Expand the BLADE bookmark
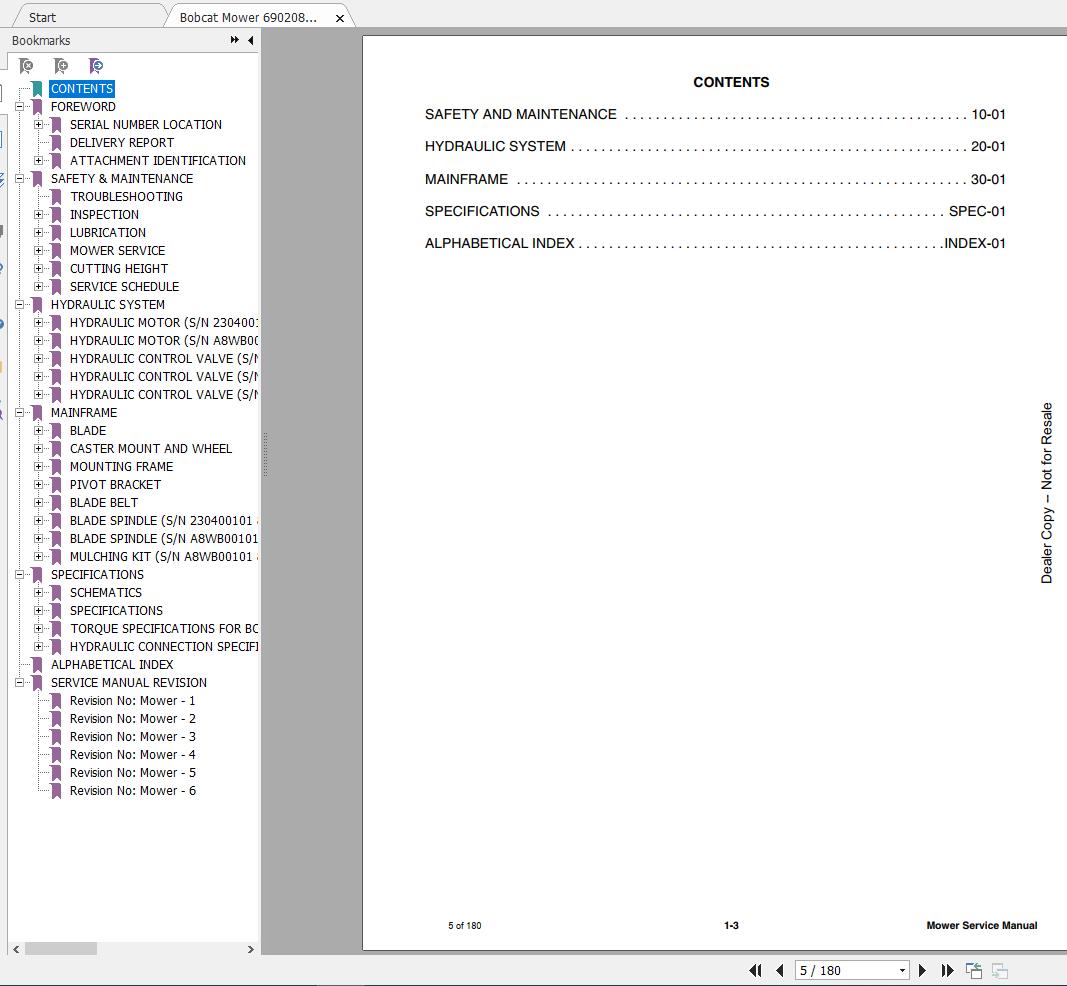The width and height of the screenshot is (1067, 986). tap(39, 431)
